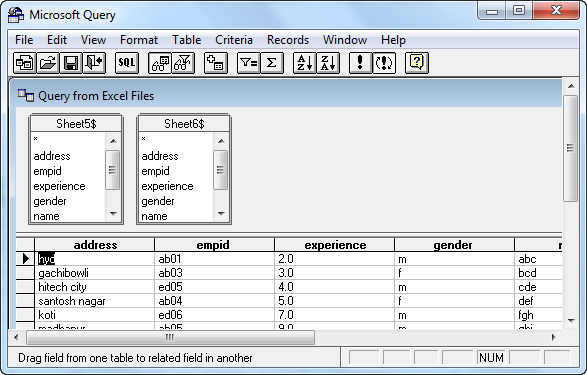The image size is (587, 375).
Task: Select the gender column header
Action: [x=454, y=245]
